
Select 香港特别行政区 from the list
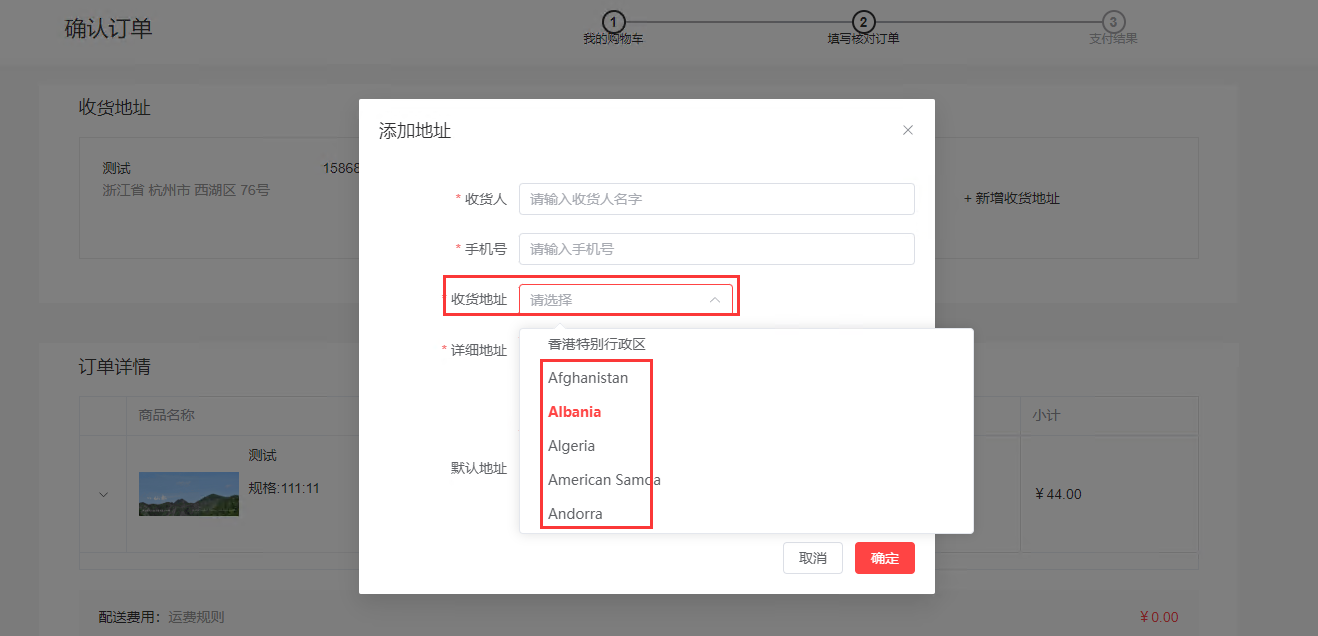coord(597,344)
